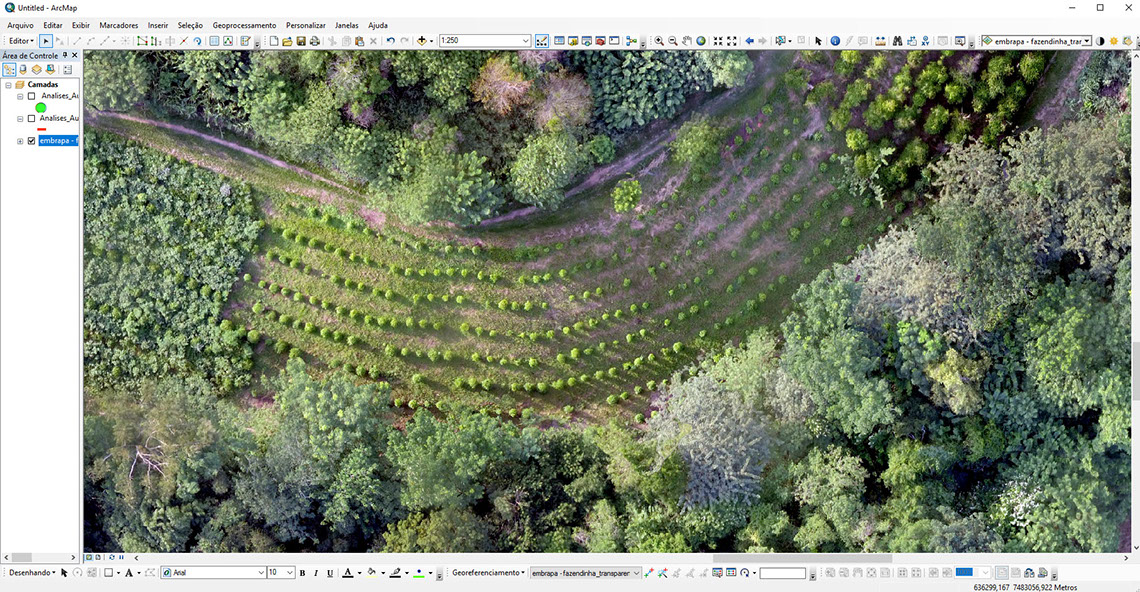Go back to previous extent
The width and height of the screenshot is (1140, 592).
[x=749, y=41]
